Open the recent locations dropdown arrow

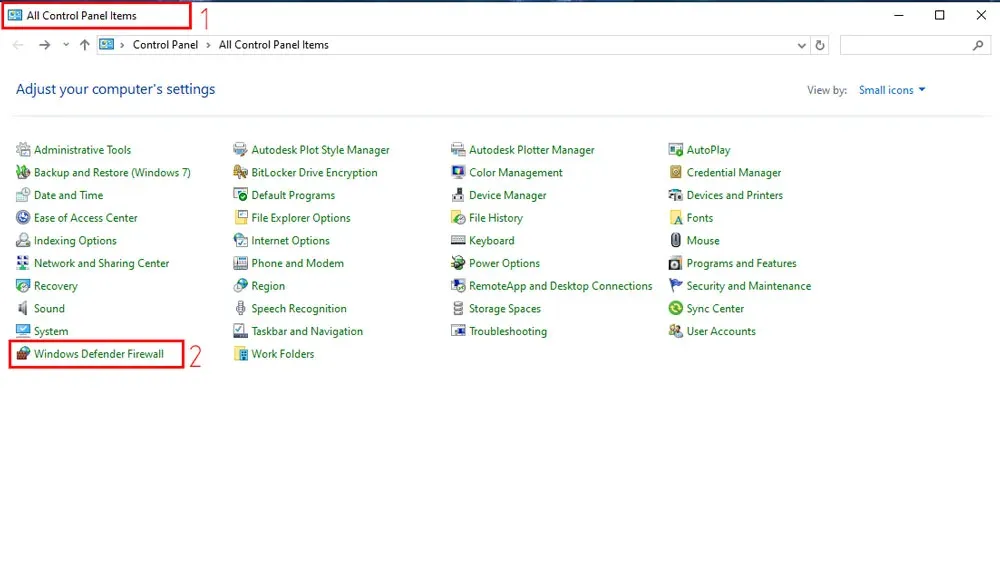pos(66,45)
